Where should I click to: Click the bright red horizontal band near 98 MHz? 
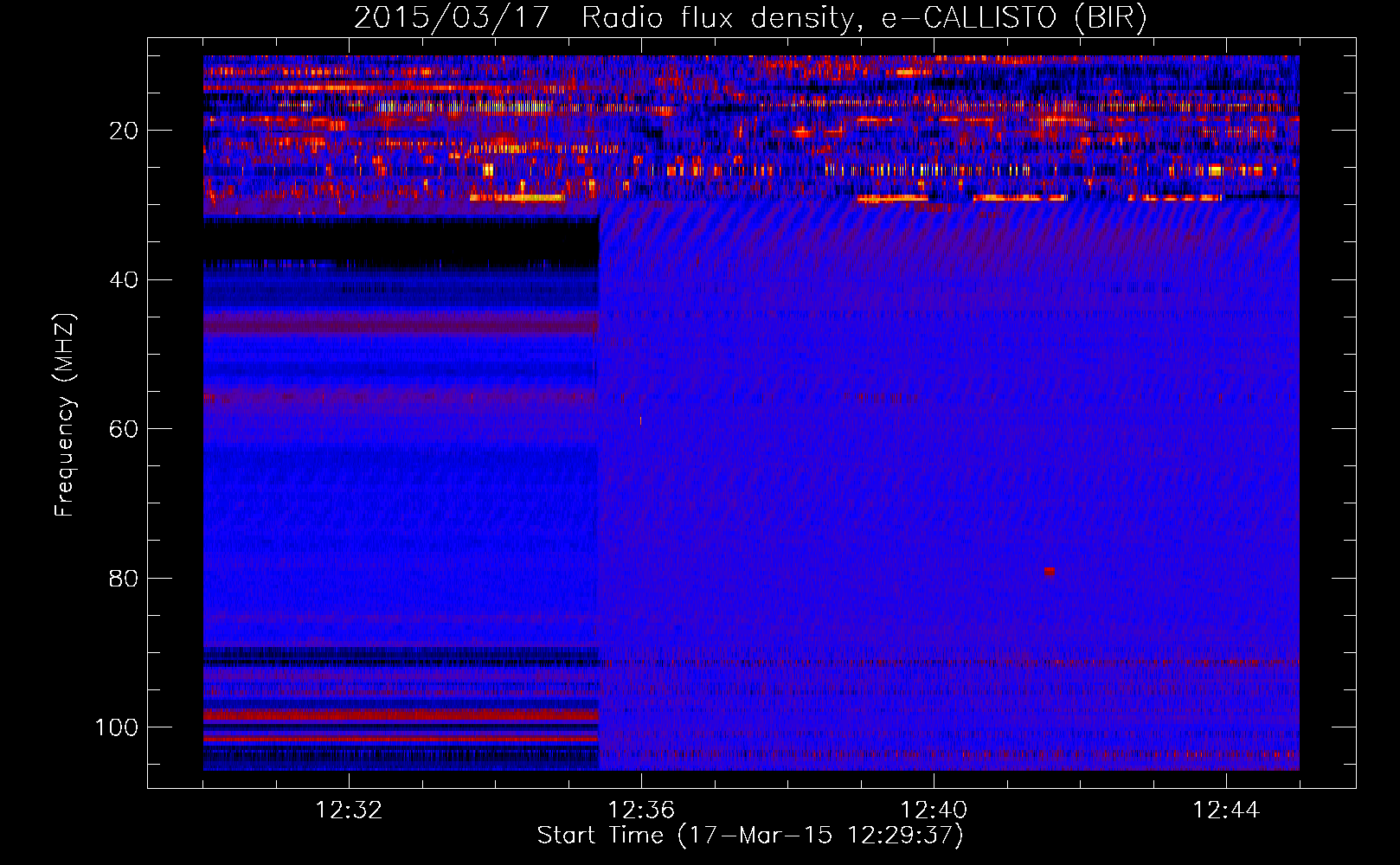pyautogui.click(x=401, y=714)
